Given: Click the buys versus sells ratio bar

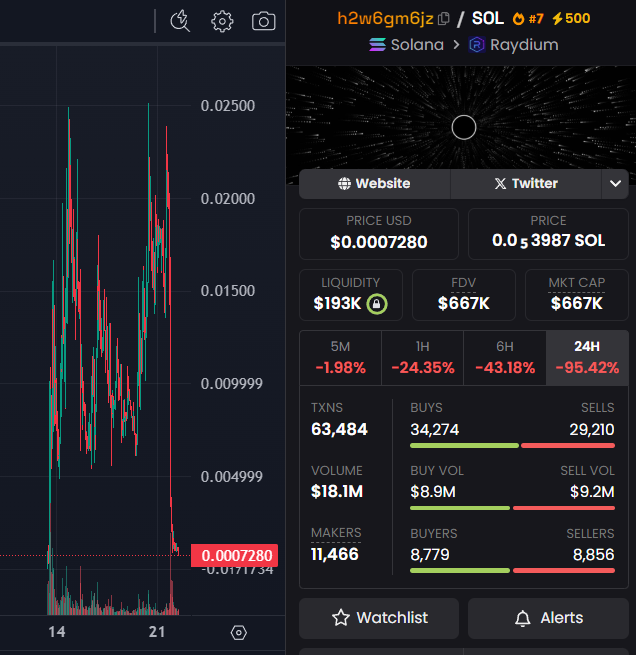Looking at the screenshot, I should pos(512,446).
